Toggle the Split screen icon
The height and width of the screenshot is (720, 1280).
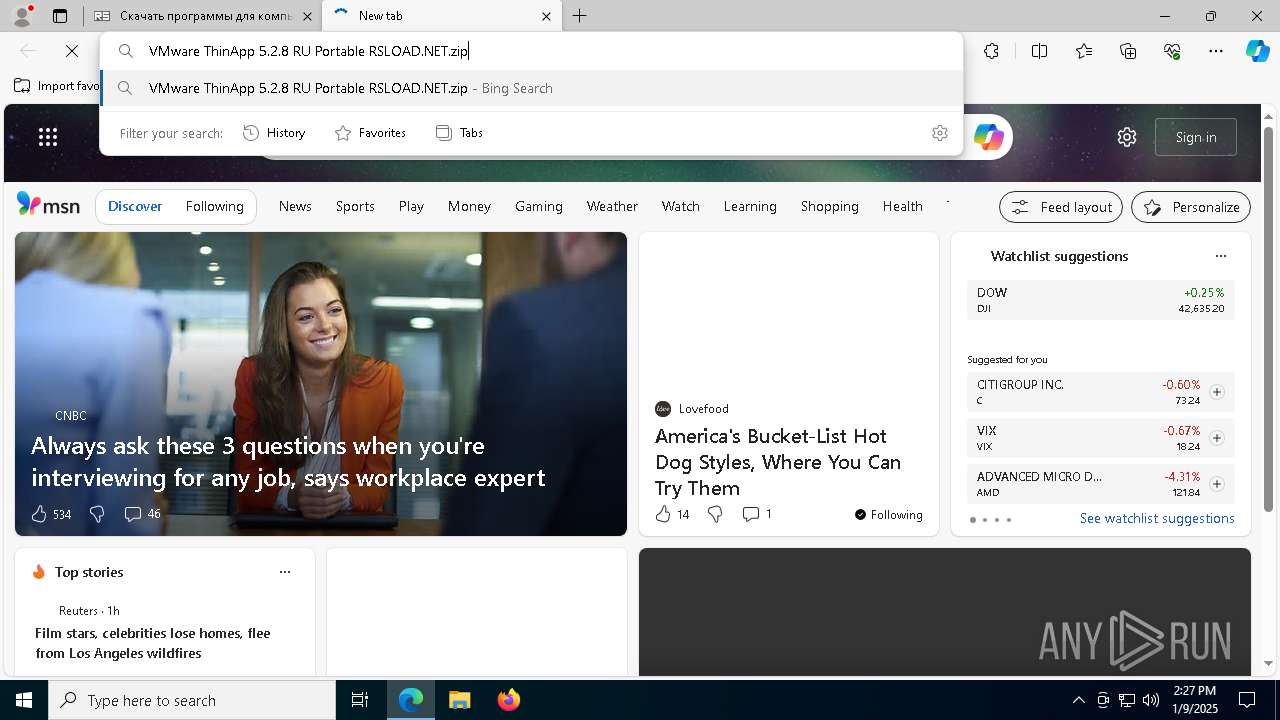point(1039,51)
